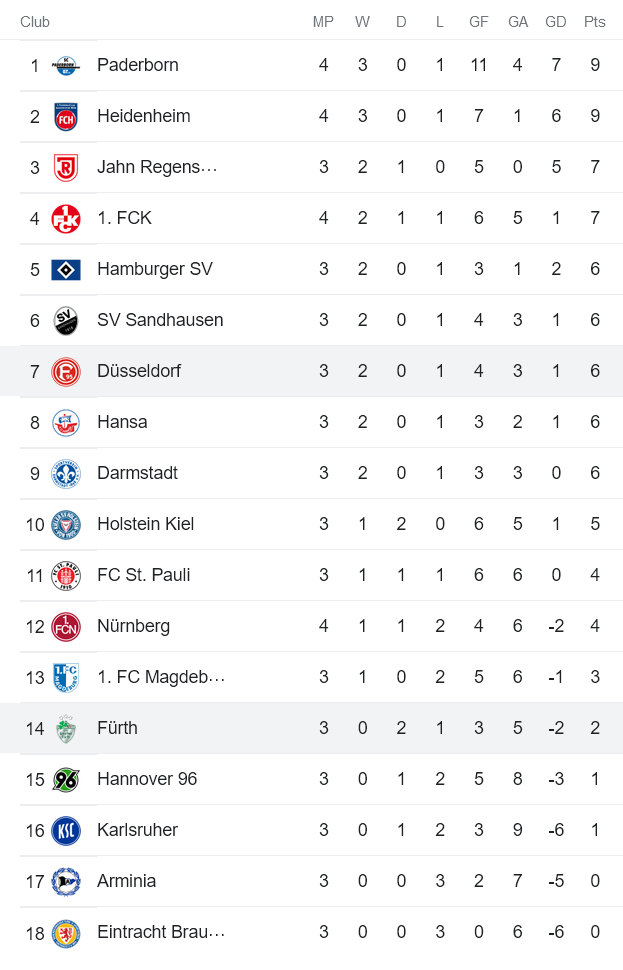This screenshot has height=970, width=623.
Task: Sort standings by the GD column header
Action: point(556,22)
